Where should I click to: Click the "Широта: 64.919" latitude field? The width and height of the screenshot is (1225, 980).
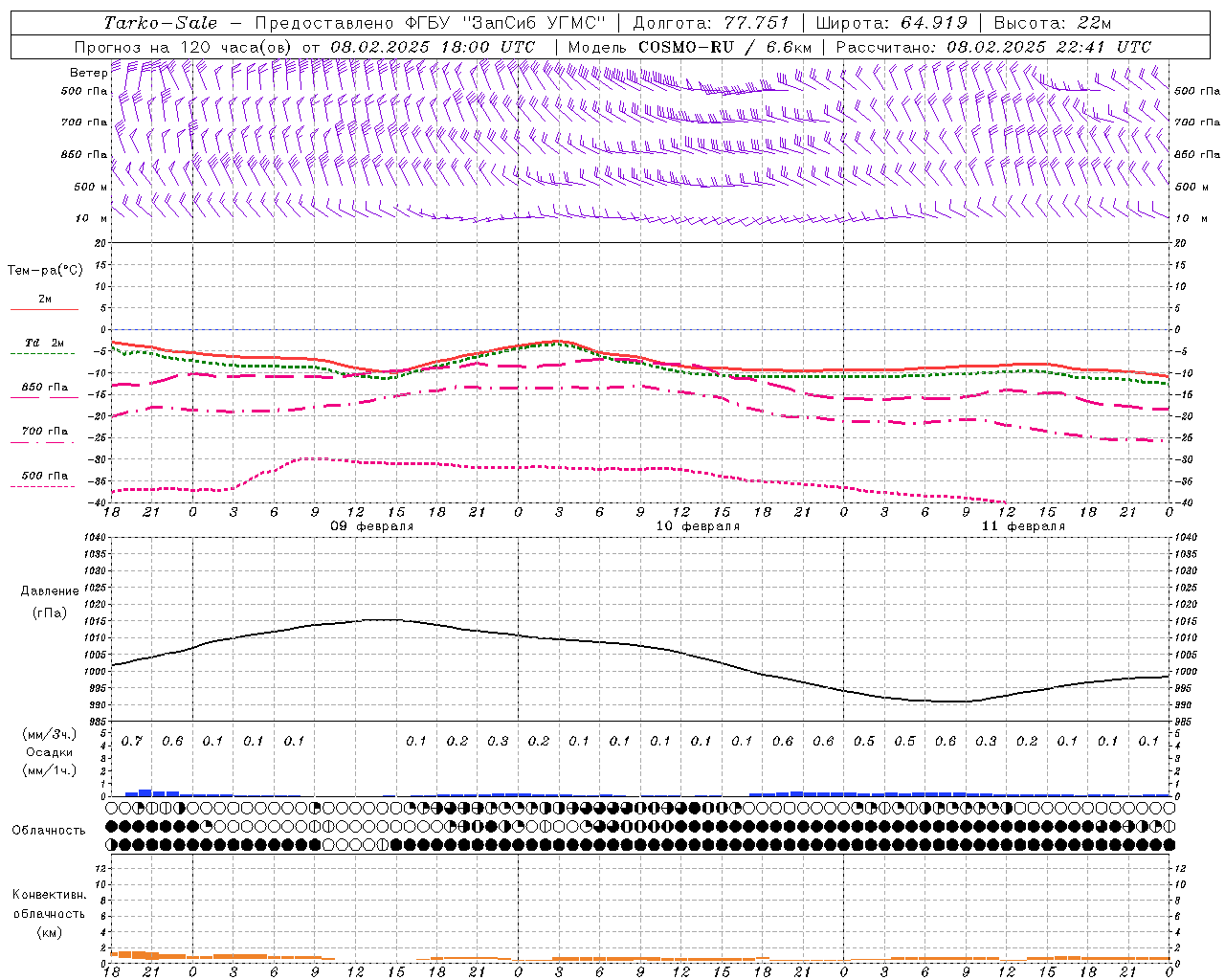(891, 23)
